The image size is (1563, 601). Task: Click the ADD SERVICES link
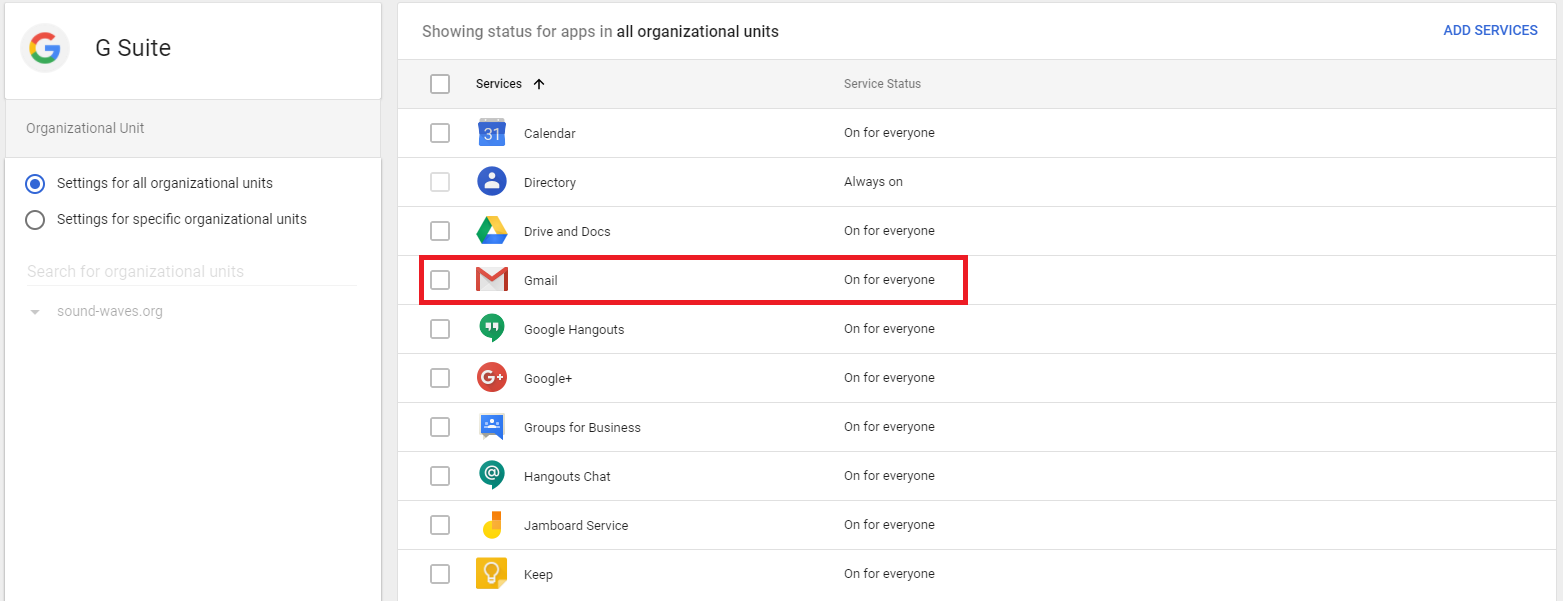1490,31
